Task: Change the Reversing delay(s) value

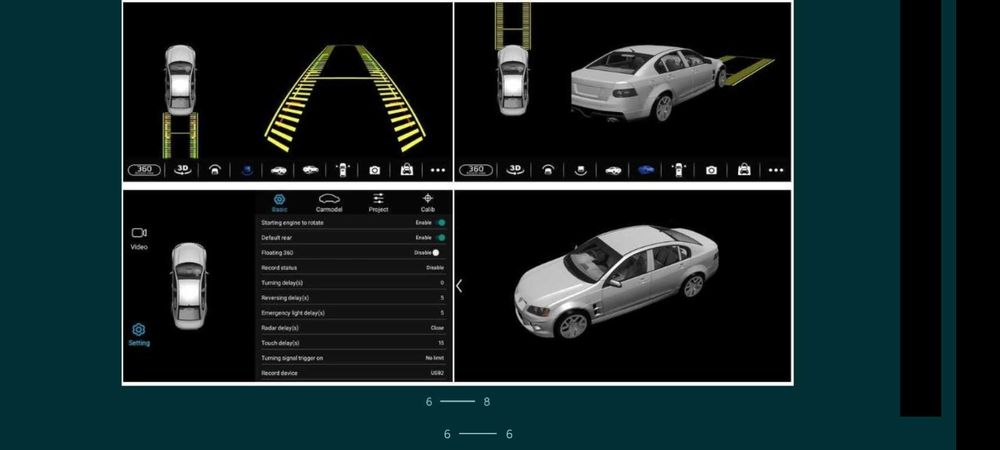Action: click(442, 298)
